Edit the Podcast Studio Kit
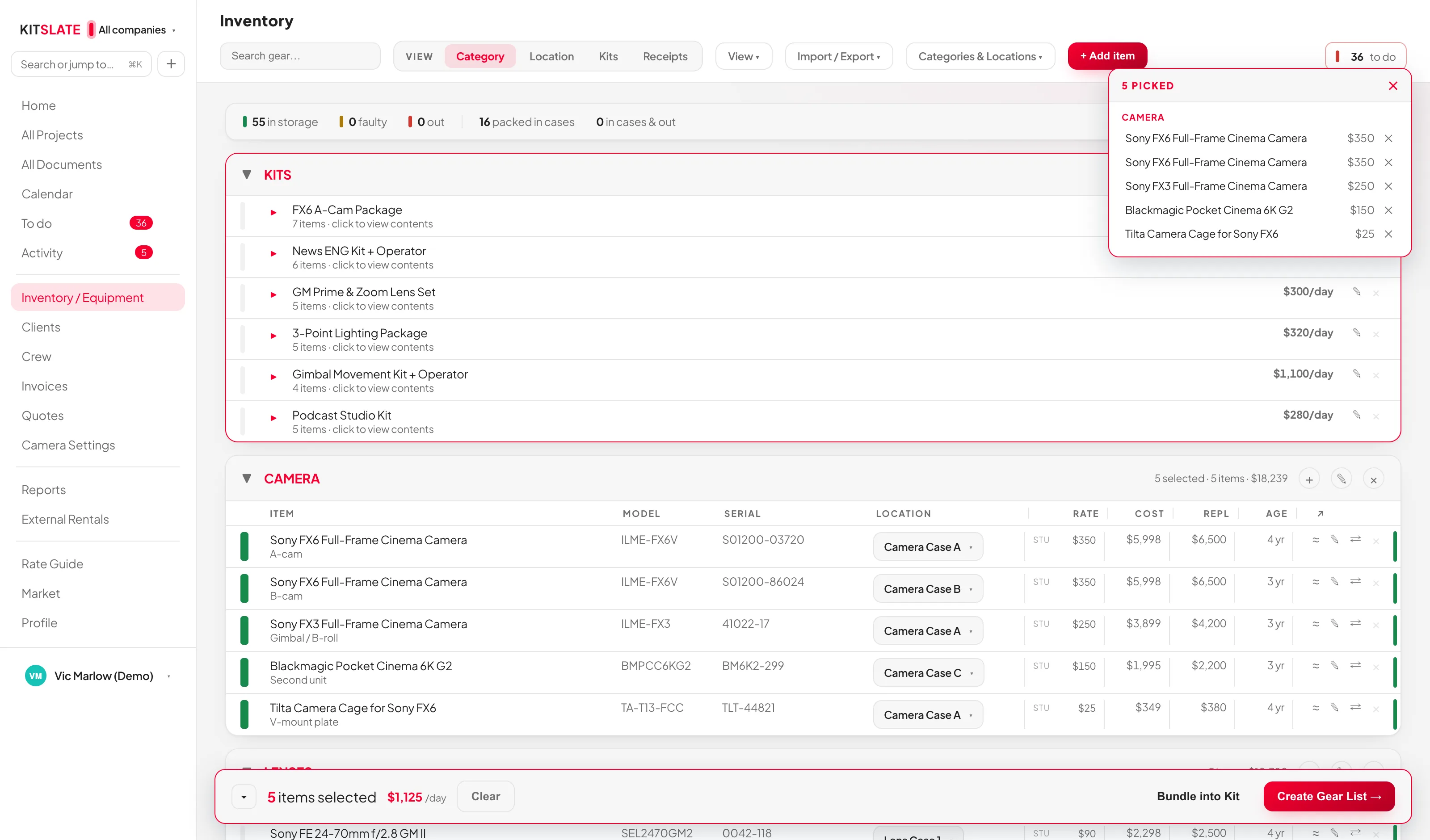This screenshot has height=840, width=1430. click(1357, 415)
